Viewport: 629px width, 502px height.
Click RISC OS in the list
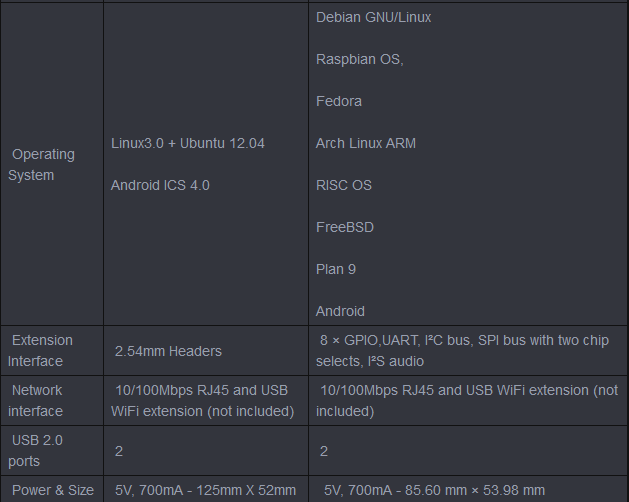click(343, 185)
